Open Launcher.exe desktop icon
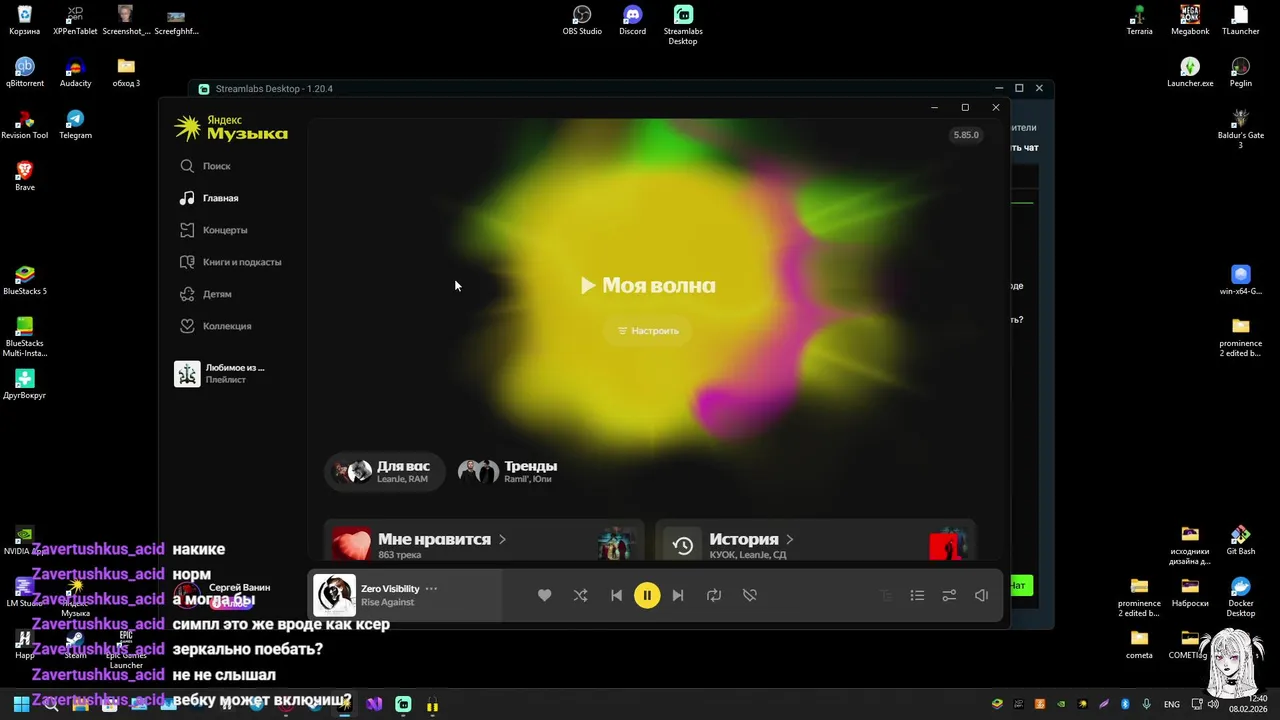 (x=1190, y=72)
